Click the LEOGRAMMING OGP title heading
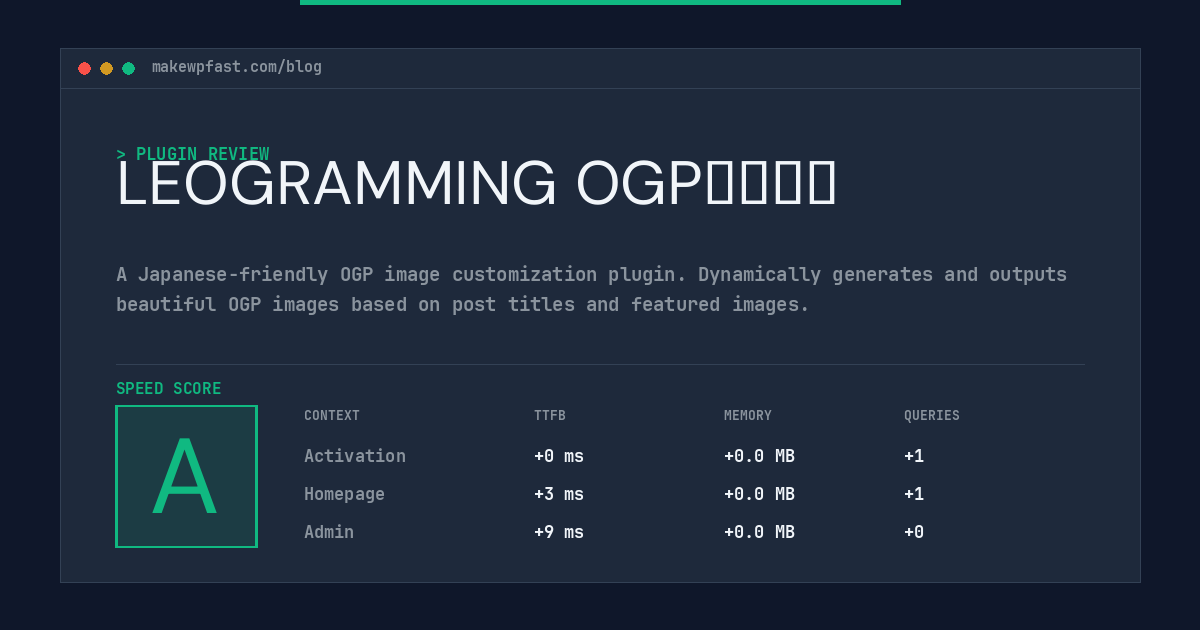This screenshot has height=630, width=1200. 476,184
